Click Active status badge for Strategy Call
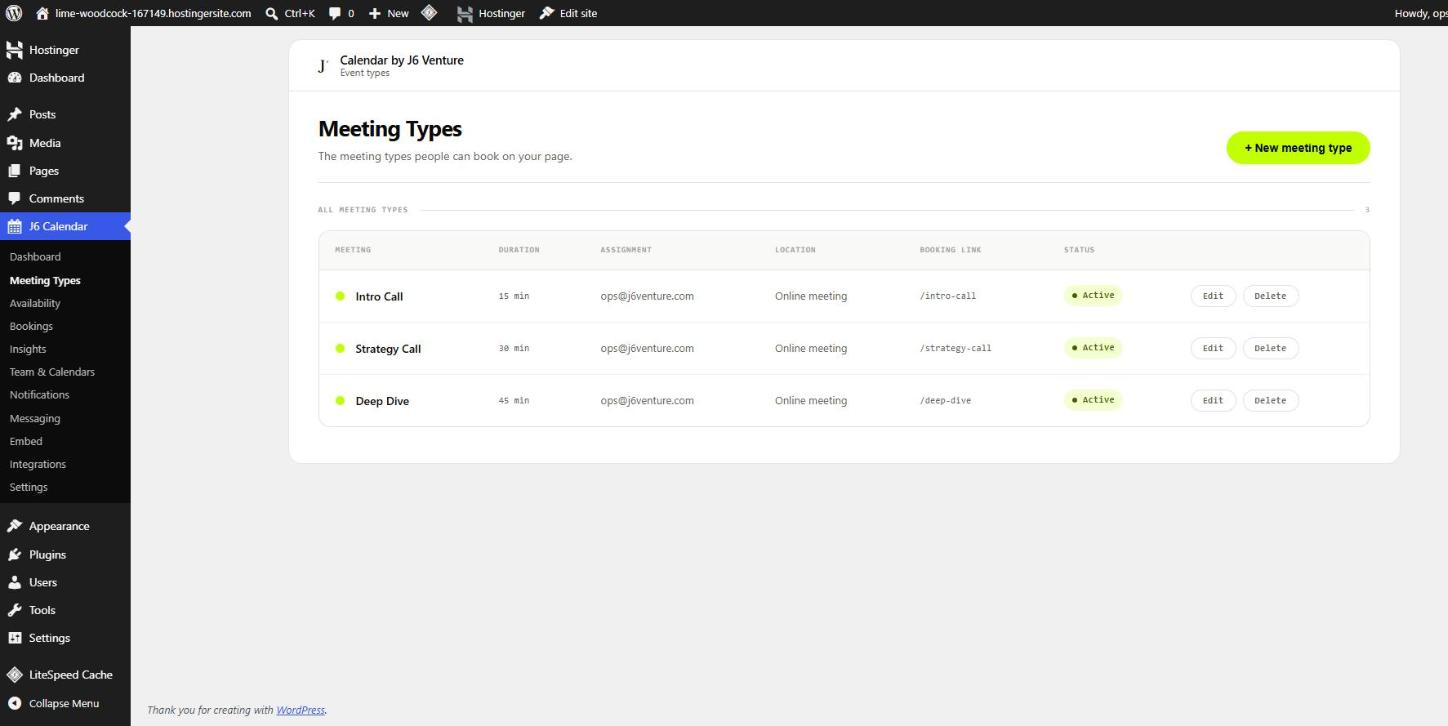1448x726 pixels. (1093, 348)
